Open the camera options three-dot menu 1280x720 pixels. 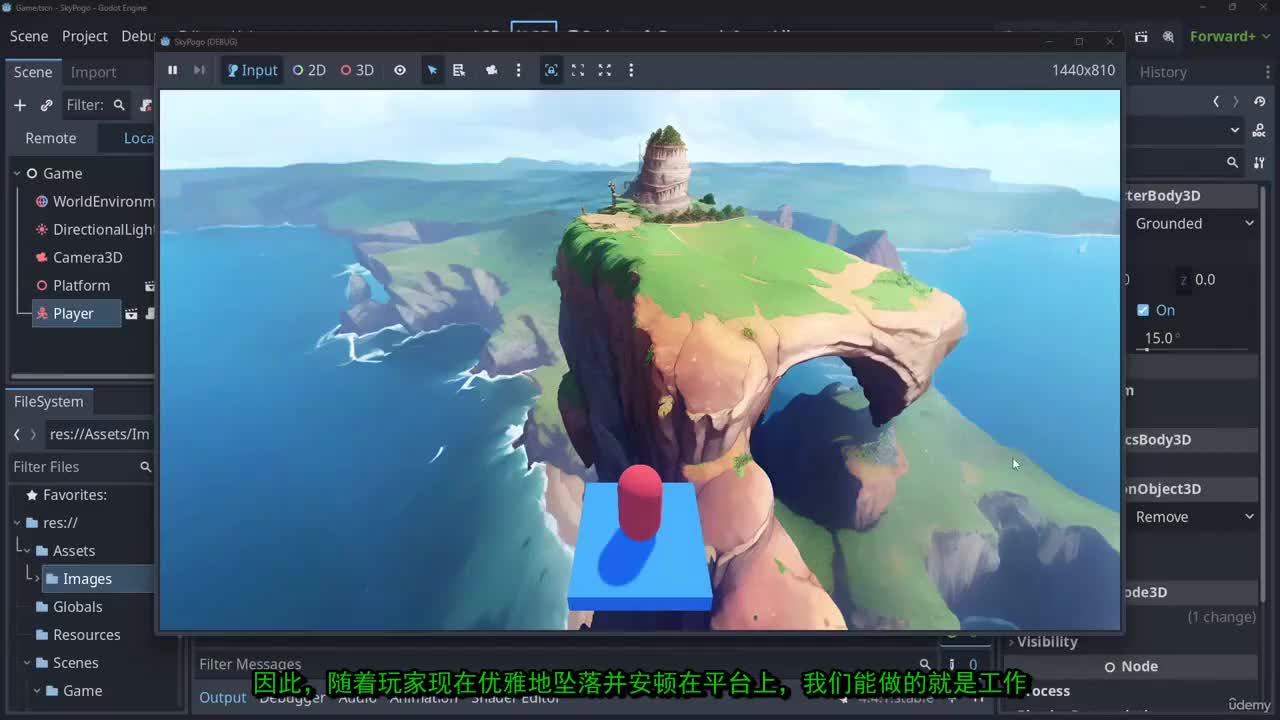point(518,70)
